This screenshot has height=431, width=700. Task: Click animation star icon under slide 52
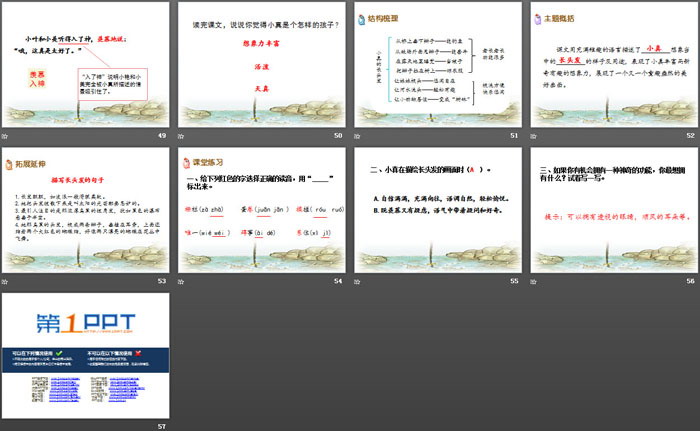click(x=533, y=136)
